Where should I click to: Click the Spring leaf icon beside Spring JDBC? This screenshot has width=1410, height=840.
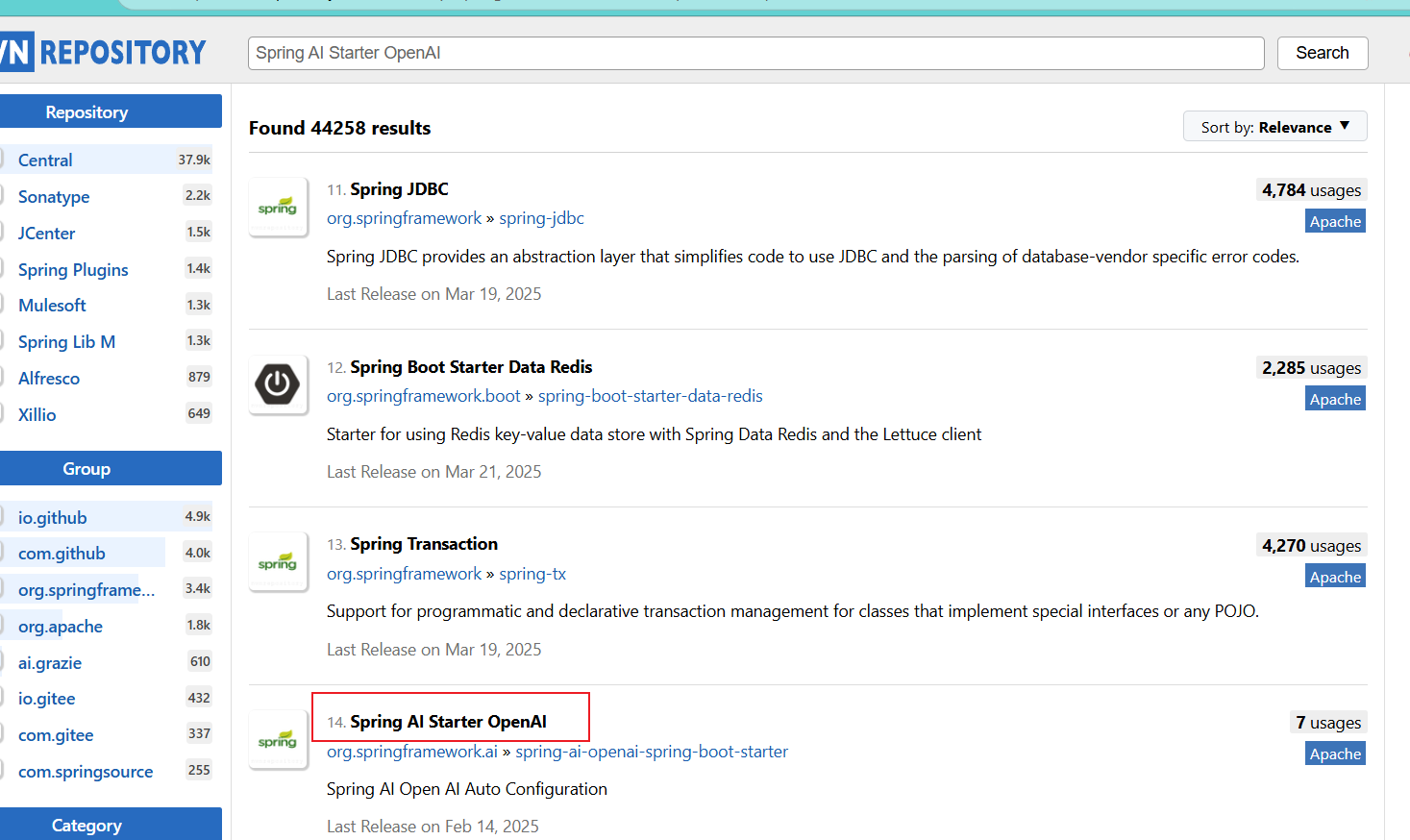(x=278, y=206)
